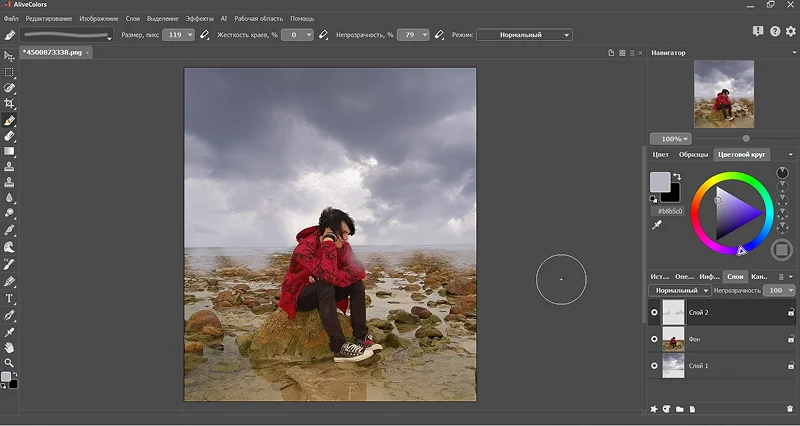Select the Gradient fill tool
Screen dimensions: 800x426
(x=9, y=151)
